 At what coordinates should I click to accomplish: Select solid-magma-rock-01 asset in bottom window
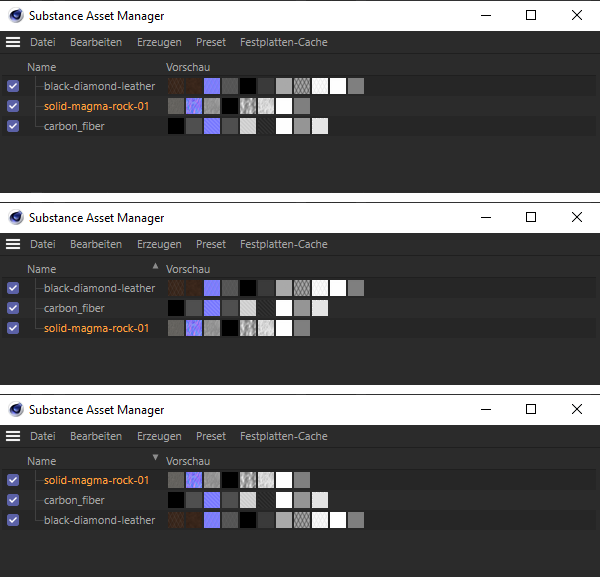point(96,480)
